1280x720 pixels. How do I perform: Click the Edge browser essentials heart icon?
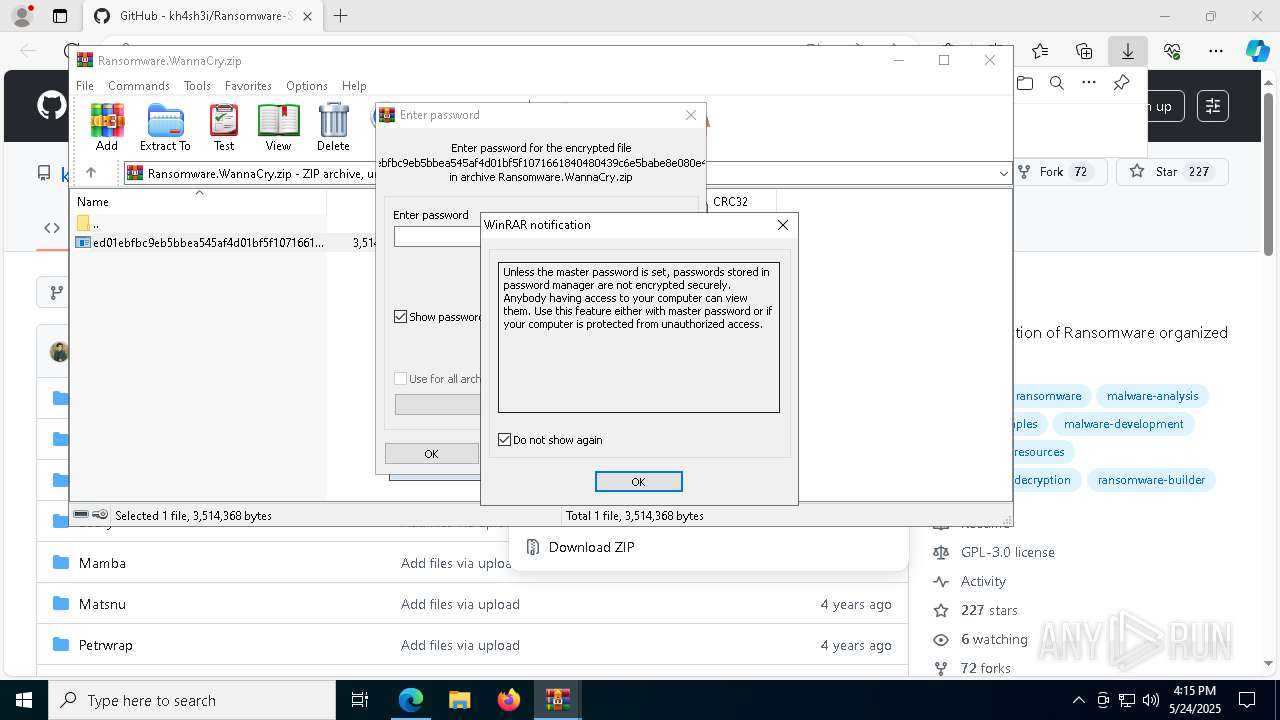pyautogui.click(x=1172, y=51)
